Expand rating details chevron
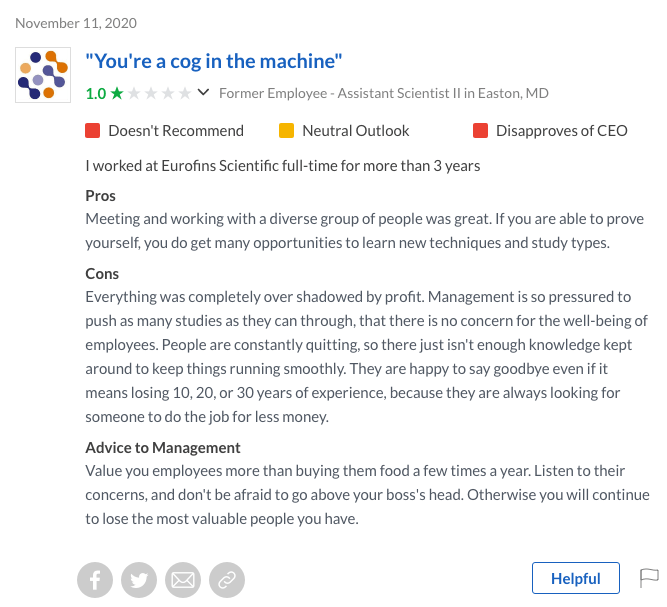The height and width of the screenshot is (607, 667). click(x=204, y=93)
